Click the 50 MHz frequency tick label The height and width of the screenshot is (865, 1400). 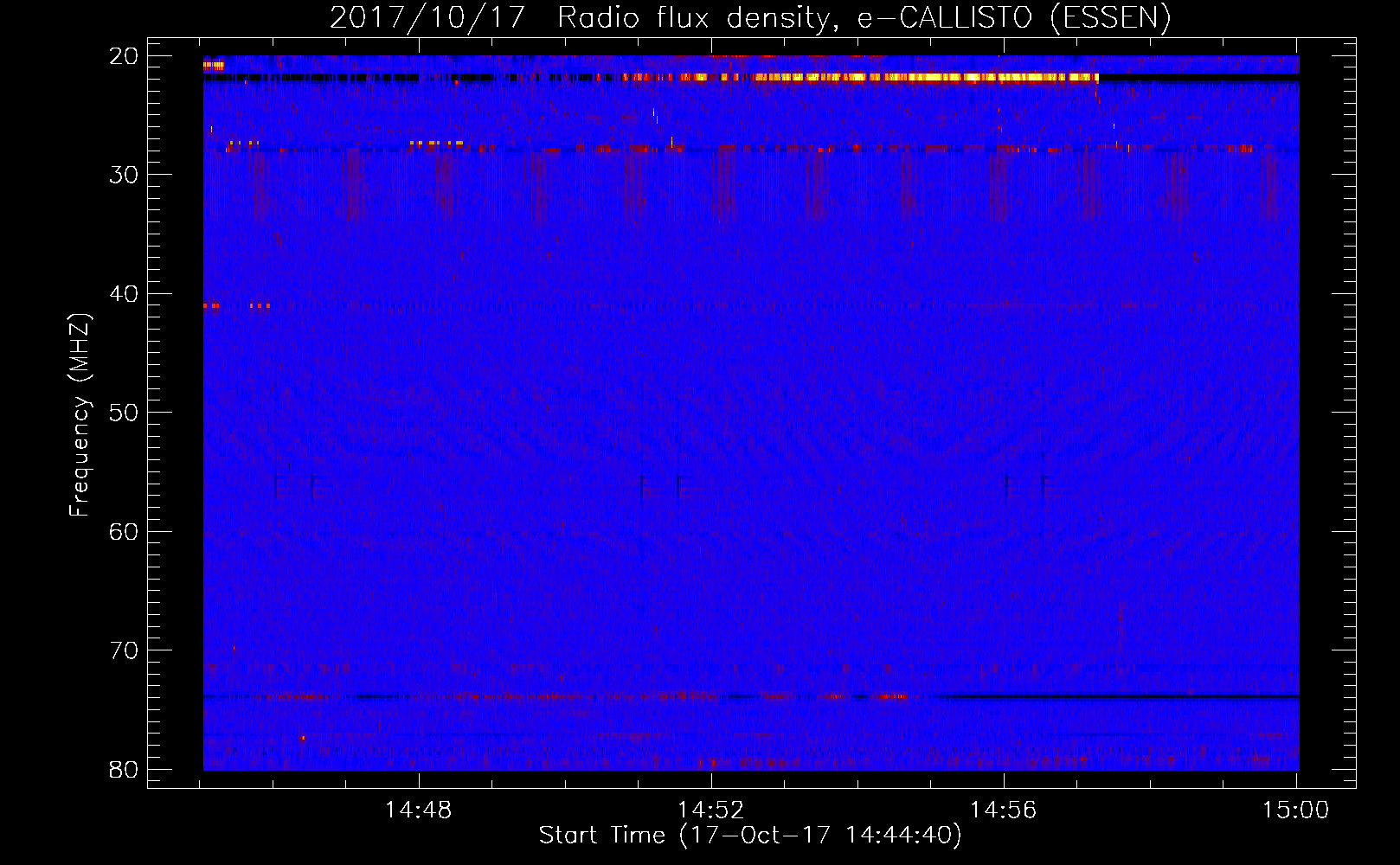point(125,413)
